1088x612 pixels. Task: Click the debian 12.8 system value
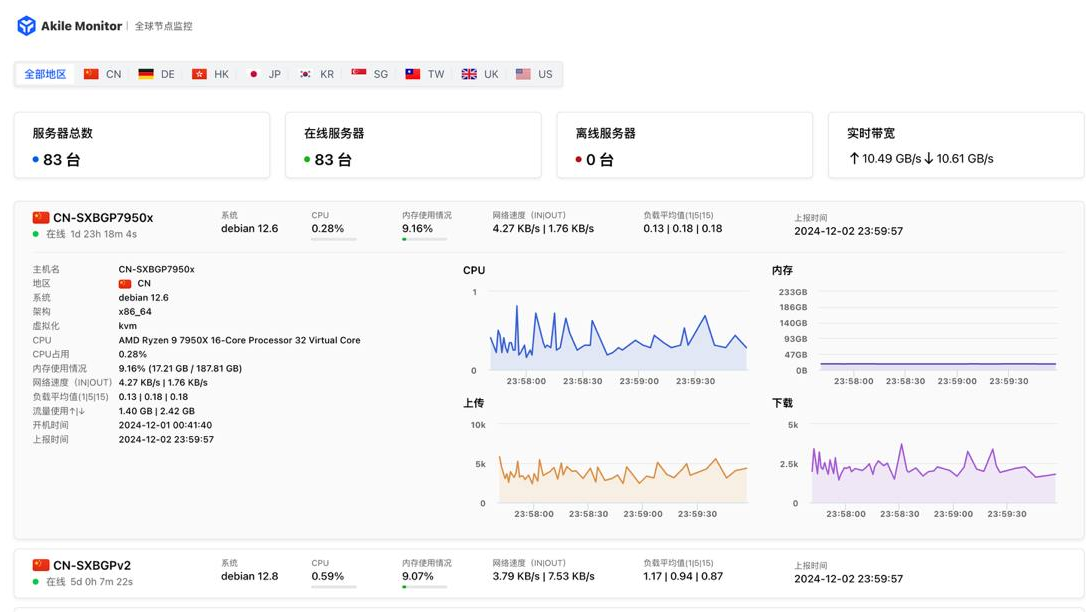250,576
